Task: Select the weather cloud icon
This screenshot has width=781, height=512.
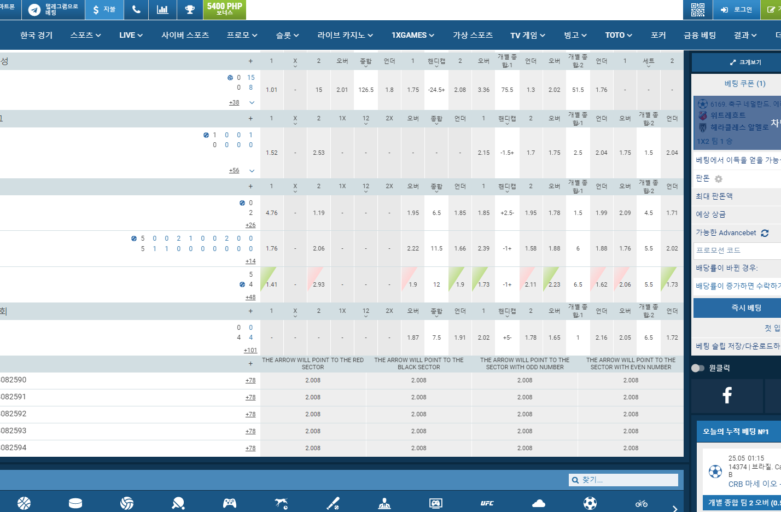Action: (x=538, y=503)
